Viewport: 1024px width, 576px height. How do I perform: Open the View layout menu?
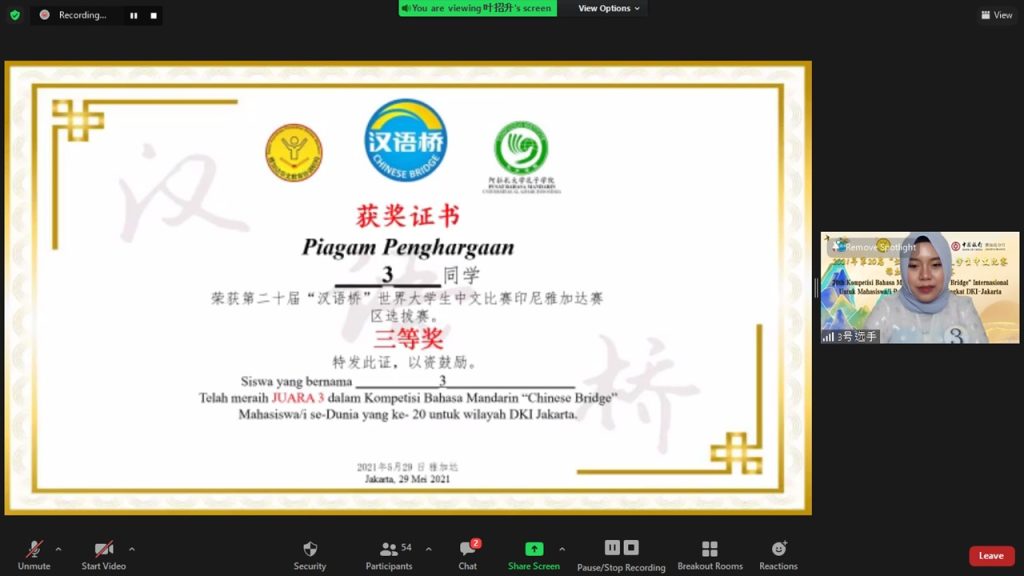(997, 15)
